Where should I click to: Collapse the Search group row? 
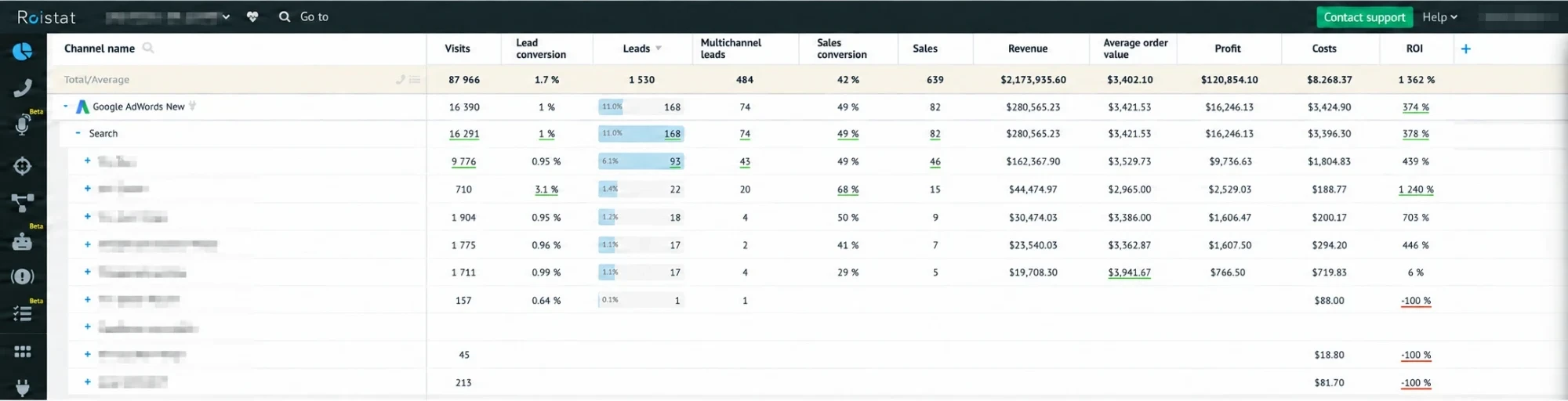tap(78, 133)
